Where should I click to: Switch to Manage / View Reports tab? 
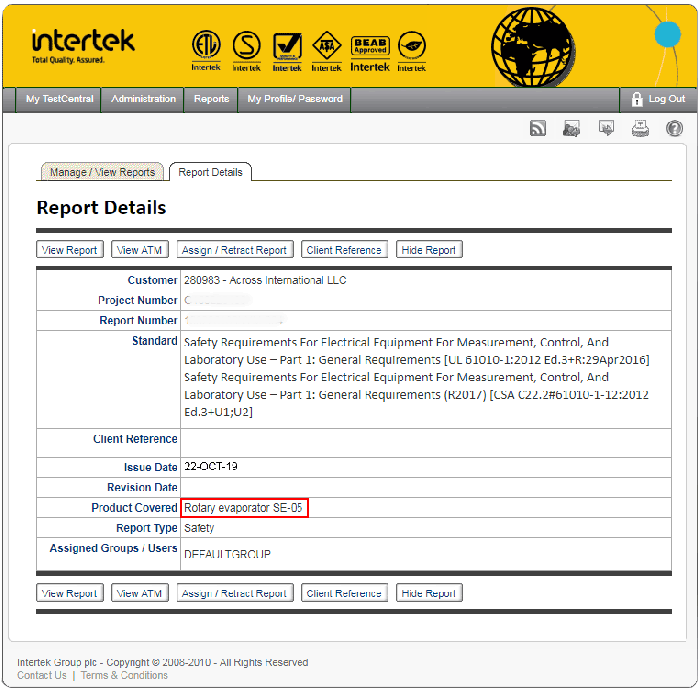(x=102, y=172)
